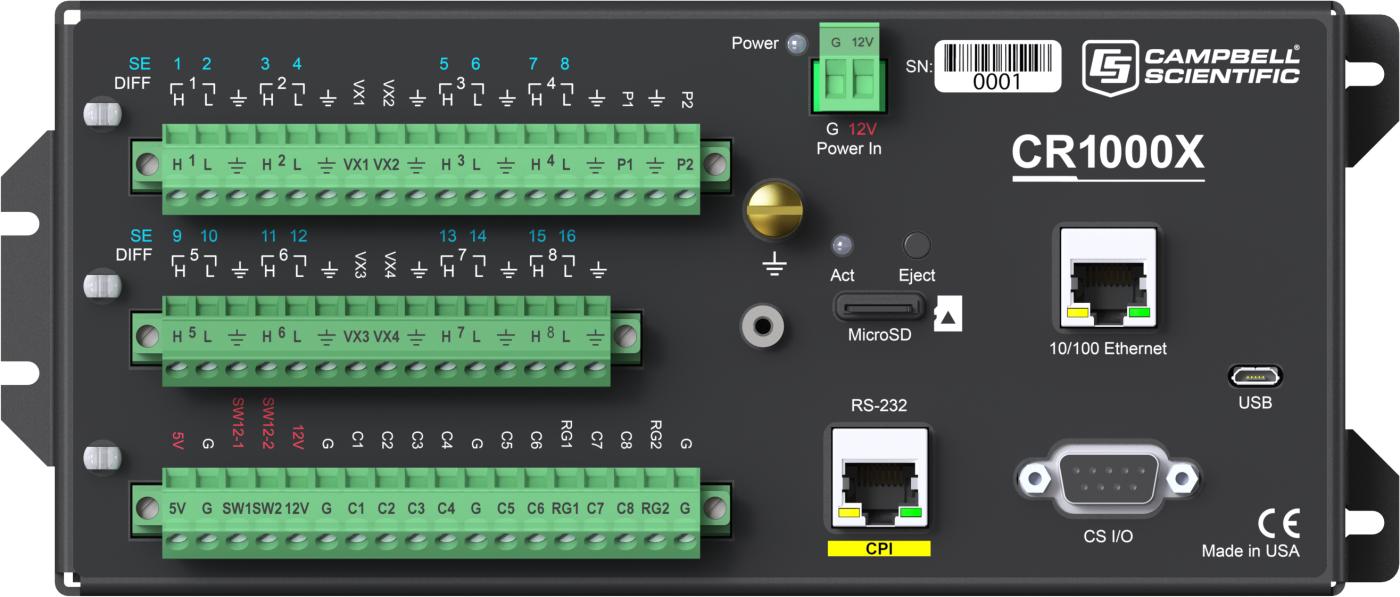Click the Made in USA text
The image size is (1400, 597).
(x=1250, y=551)
